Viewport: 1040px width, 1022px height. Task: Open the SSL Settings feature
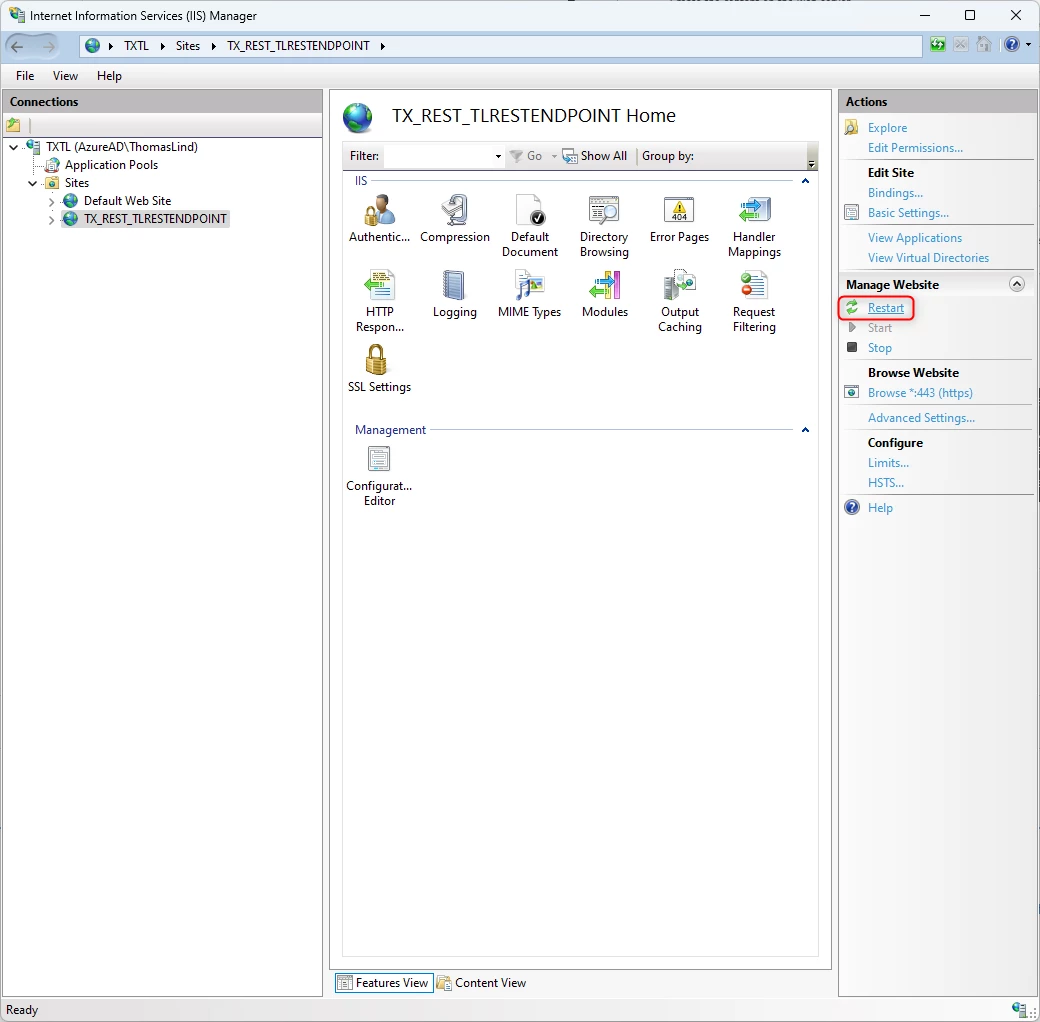[x=379, y=369]
